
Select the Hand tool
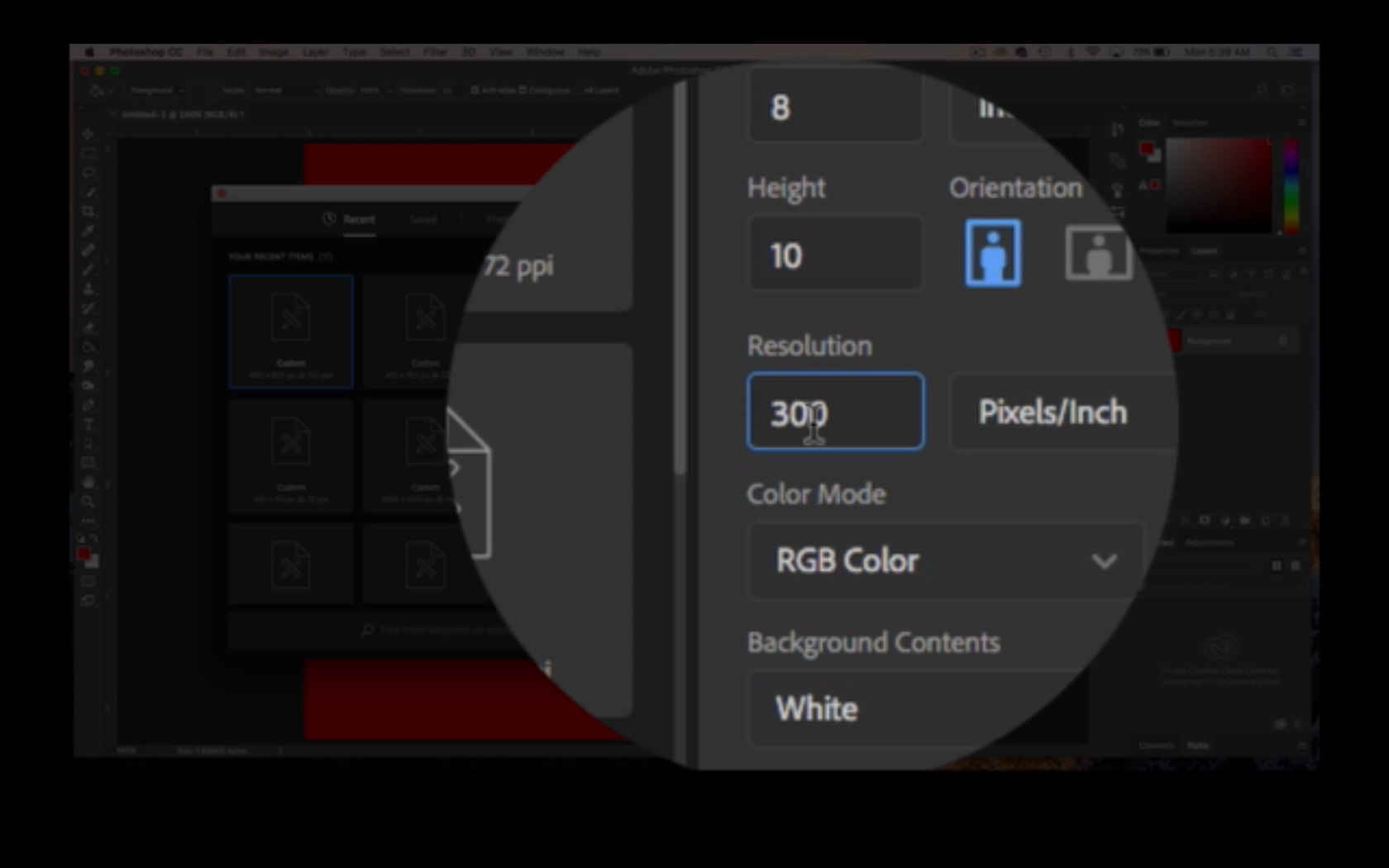click(88, 483)
